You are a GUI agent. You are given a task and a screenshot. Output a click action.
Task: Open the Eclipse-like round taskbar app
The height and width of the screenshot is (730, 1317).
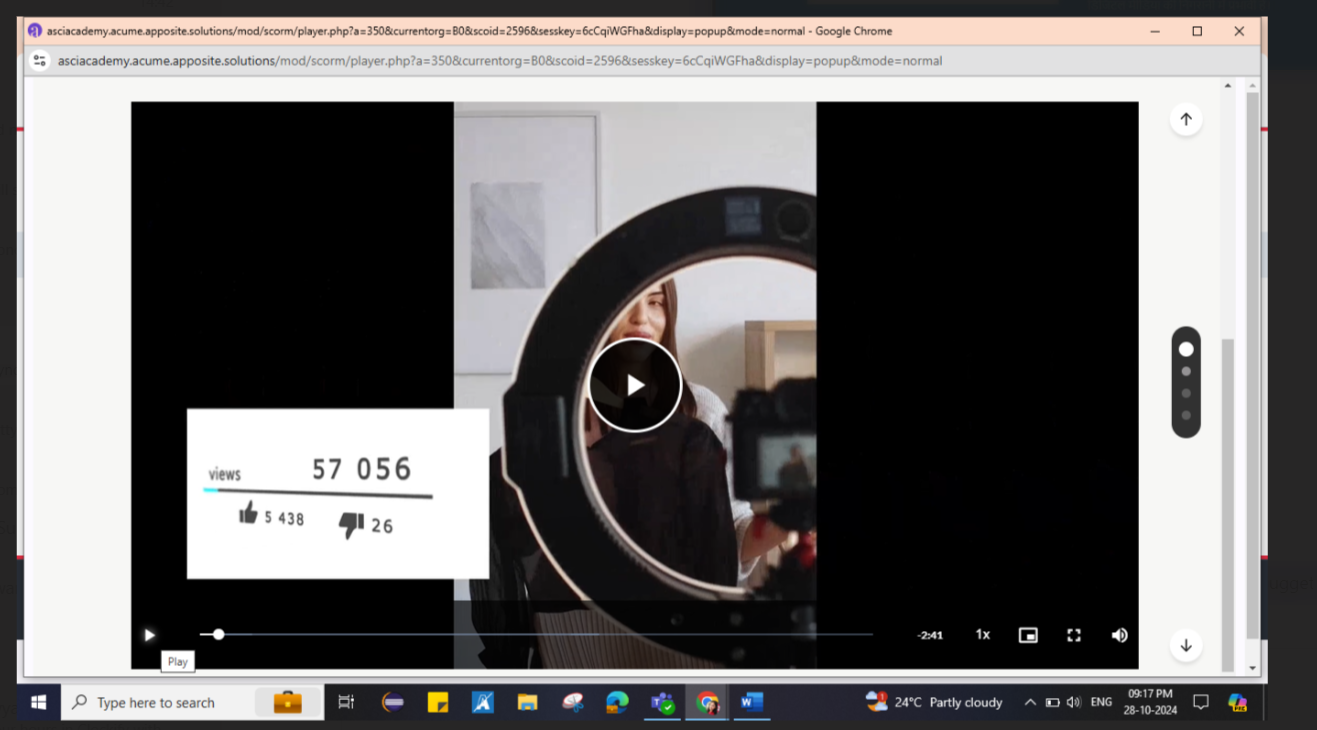pyautogui.click(x=393, y=702)
